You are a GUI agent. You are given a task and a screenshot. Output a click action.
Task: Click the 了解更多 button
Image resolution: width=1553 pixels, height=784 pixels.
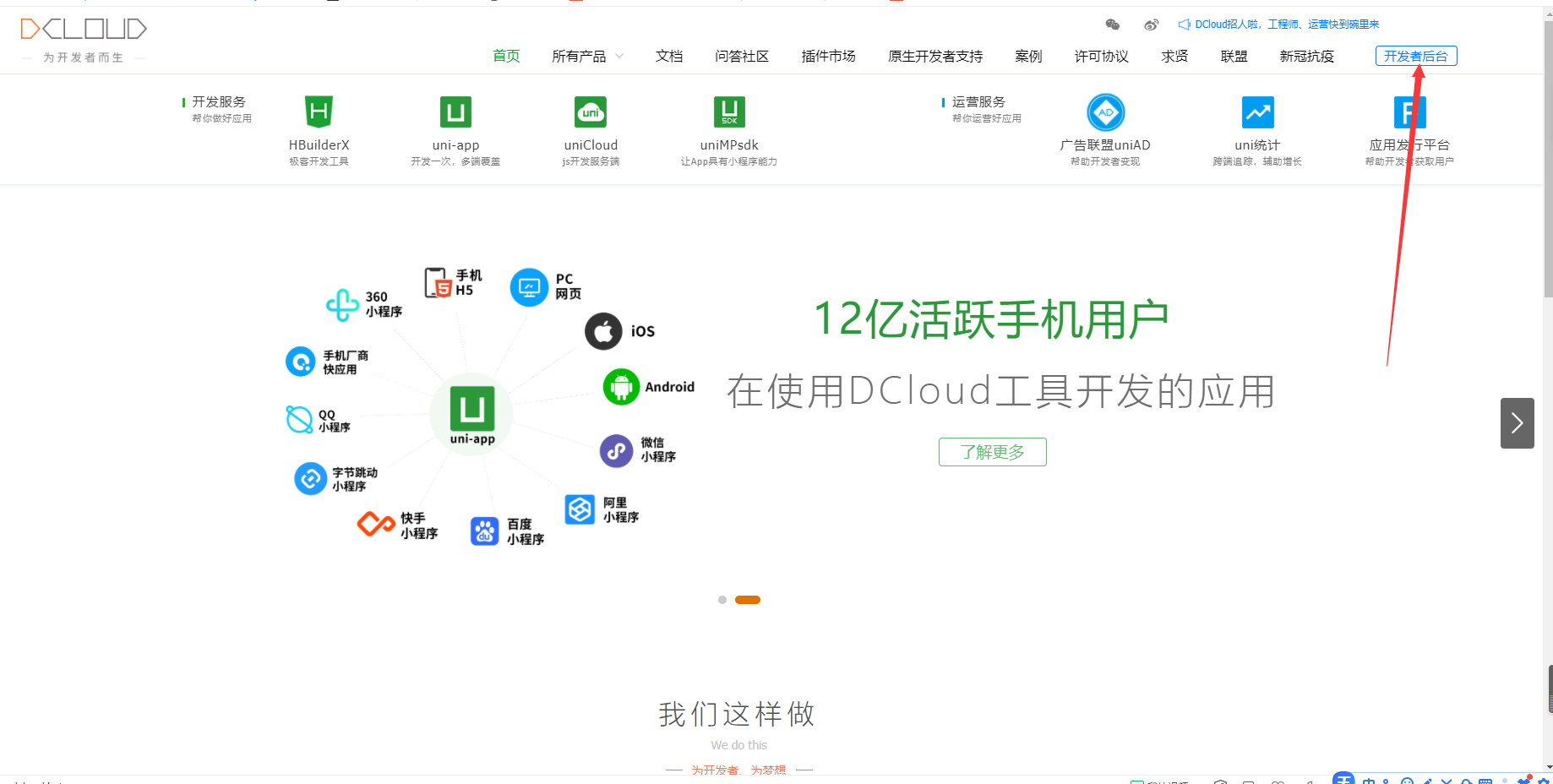pyautogui.click(x=993, y=452)
